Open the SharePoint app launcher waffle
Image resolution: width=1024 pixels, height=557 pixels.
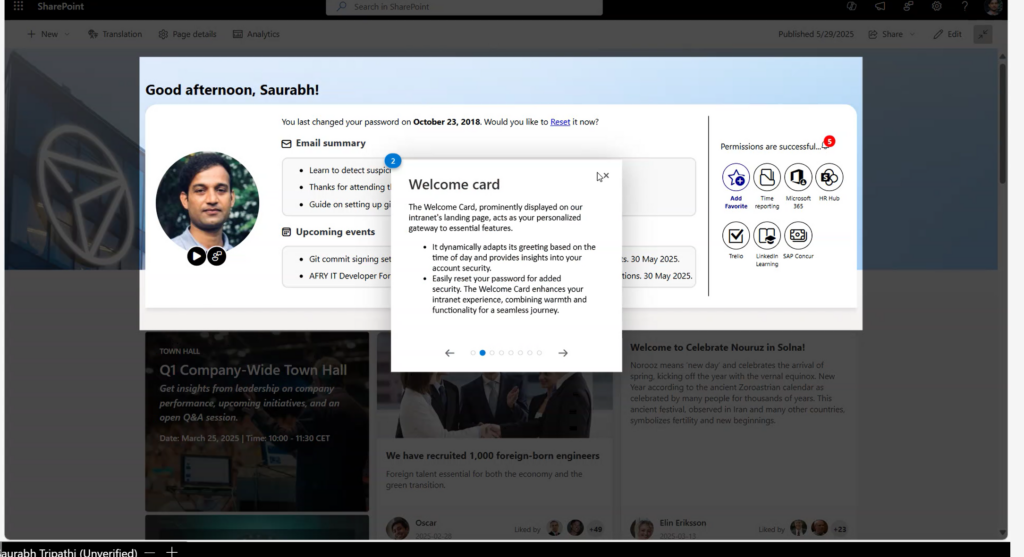click(18, 7)
